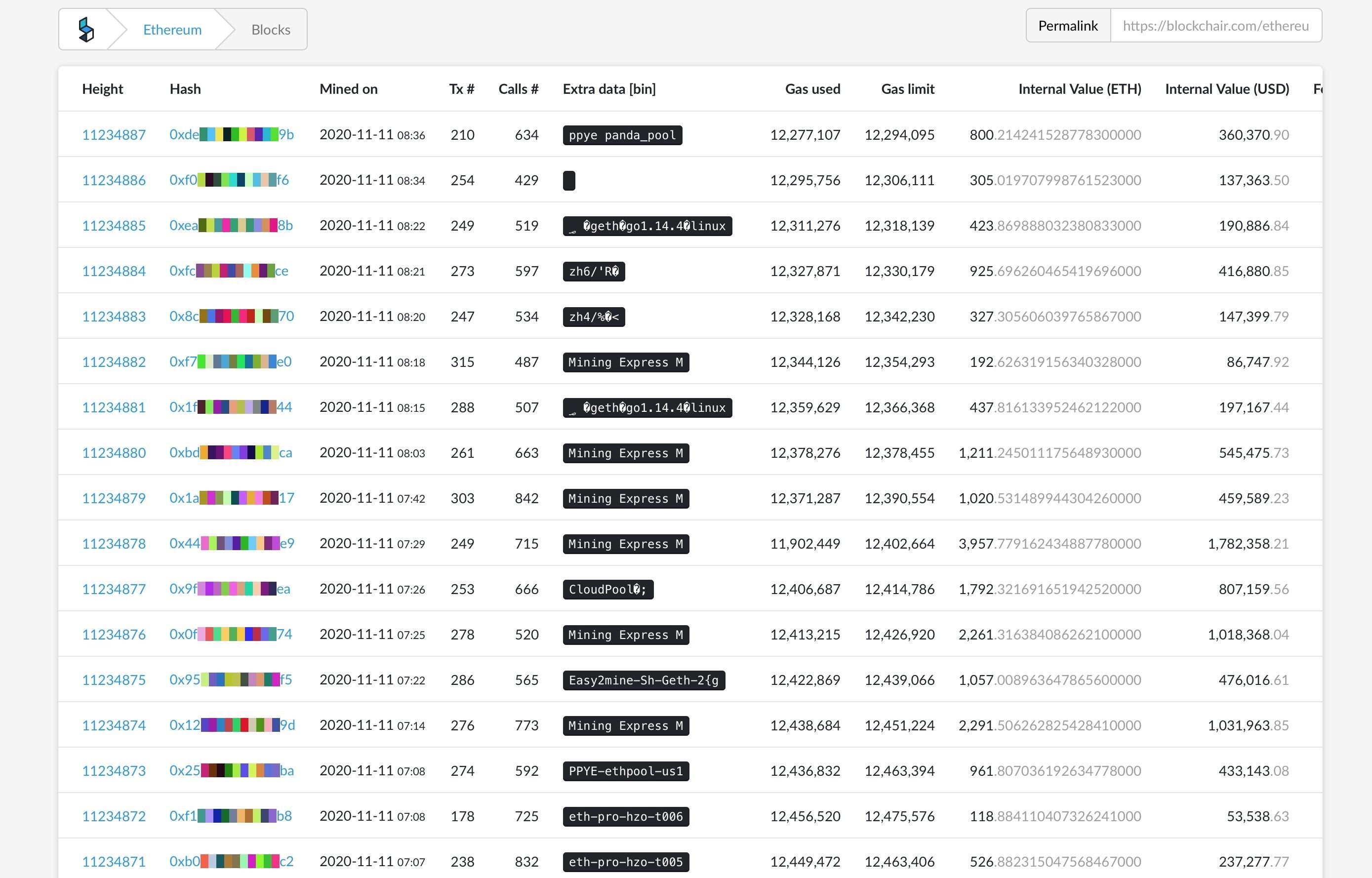This screenshot has width=1372, height=878.
Task: Open block height 11234879
Action: [114, 498]
